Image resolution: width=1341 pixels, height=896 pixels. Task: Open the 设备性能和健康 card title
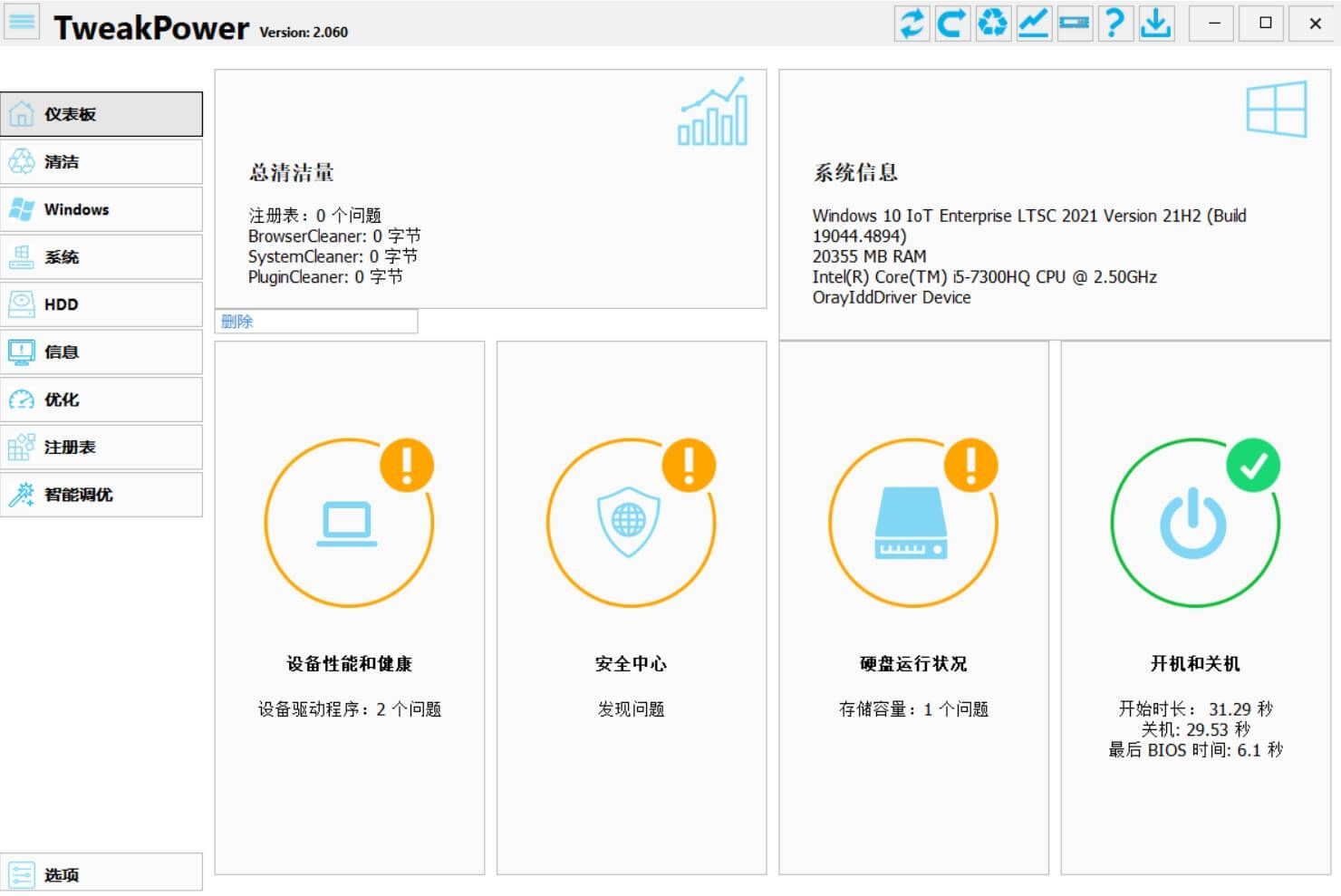[x=350, y=664]
